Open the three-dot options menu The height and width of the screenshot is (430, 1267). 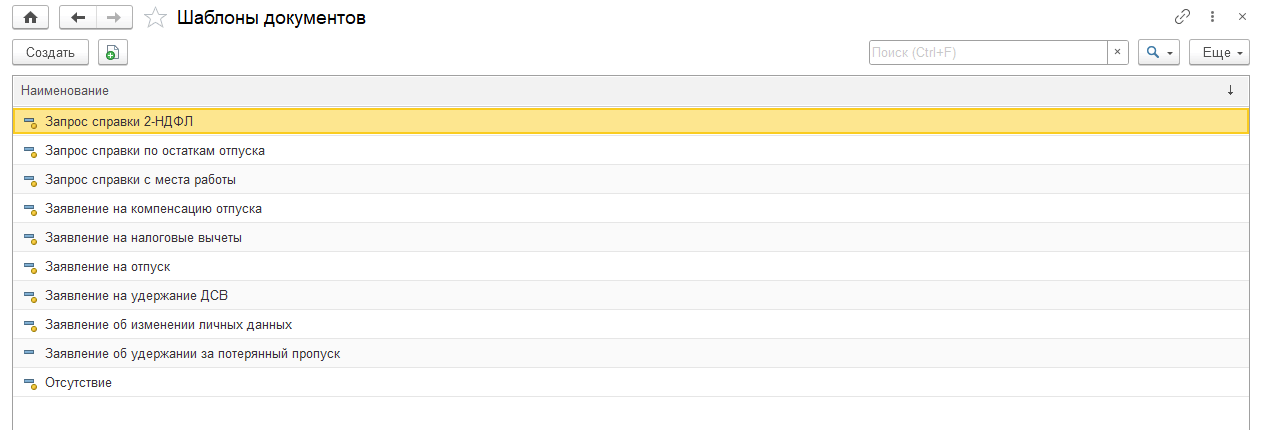click(1212, 17)
